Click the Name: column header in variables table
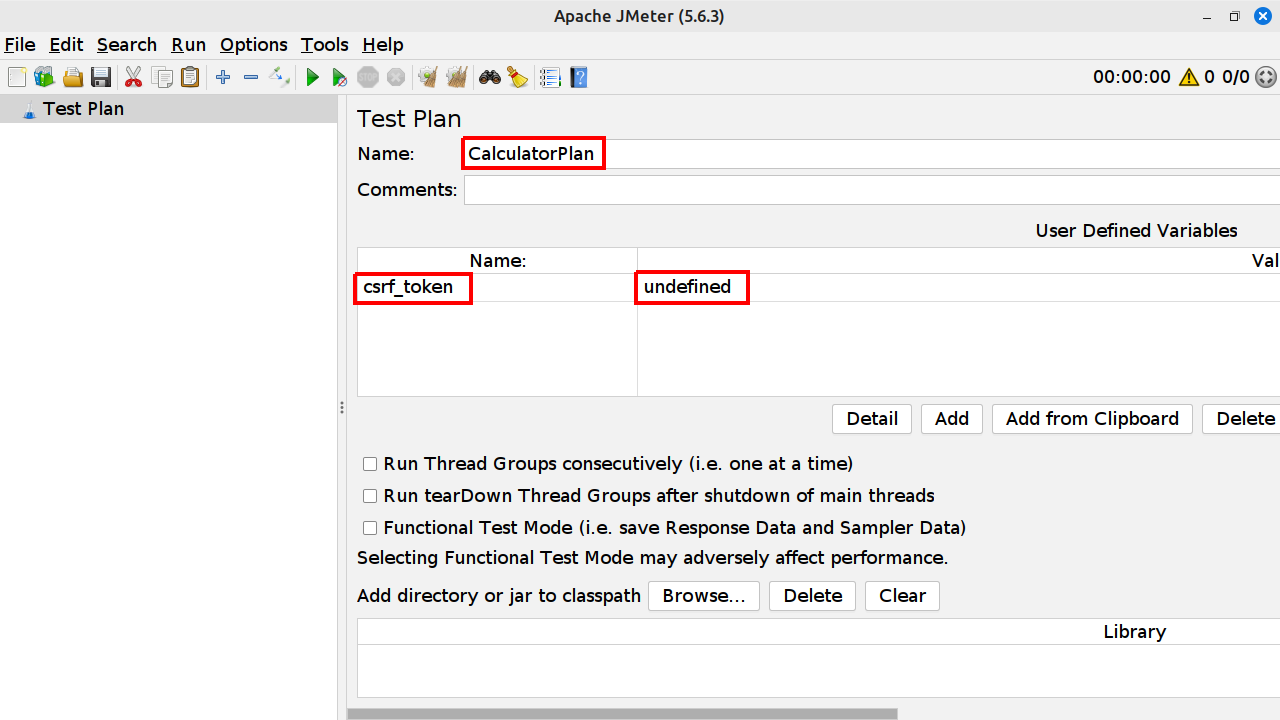Viewport: 1280px width, 720px height. pyautogui.click(x=497, y=261)
